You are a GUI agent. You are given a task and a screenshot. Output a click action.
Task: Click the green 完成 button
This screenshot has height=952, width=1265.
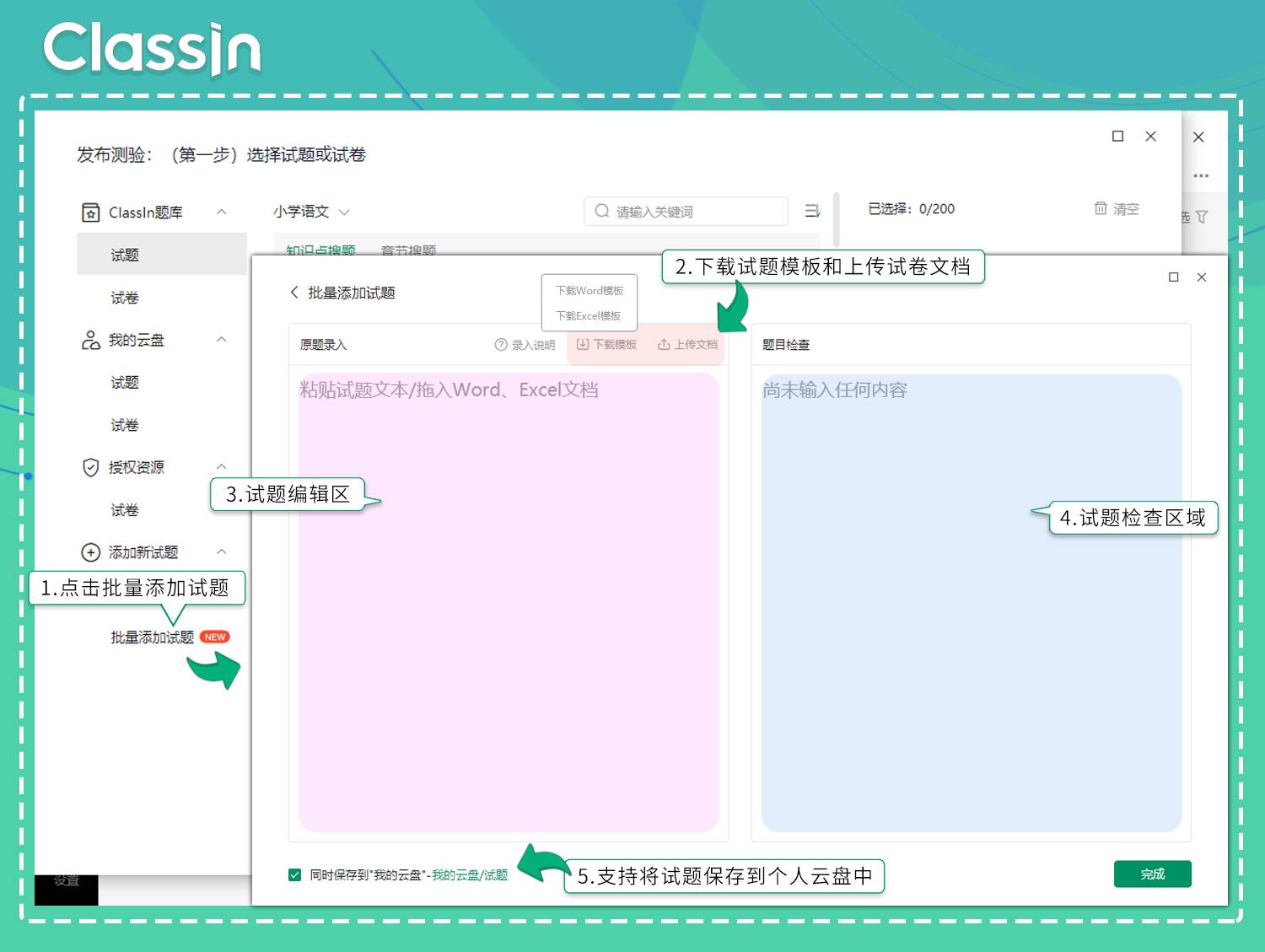tap(1152, 874)
